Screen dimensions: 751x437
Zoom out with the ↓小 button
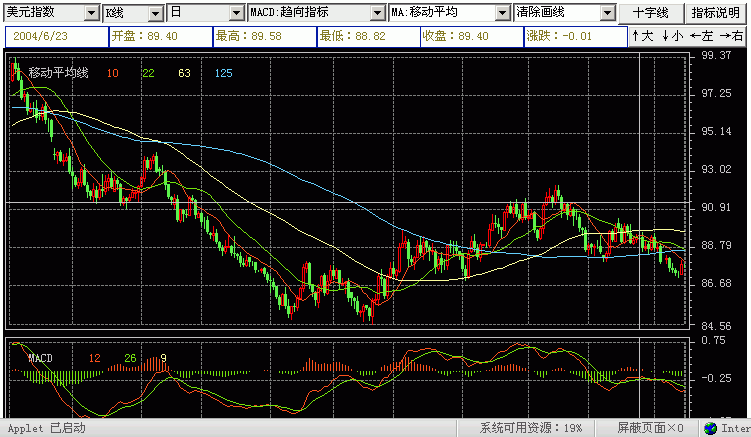(x=672, y=36)
